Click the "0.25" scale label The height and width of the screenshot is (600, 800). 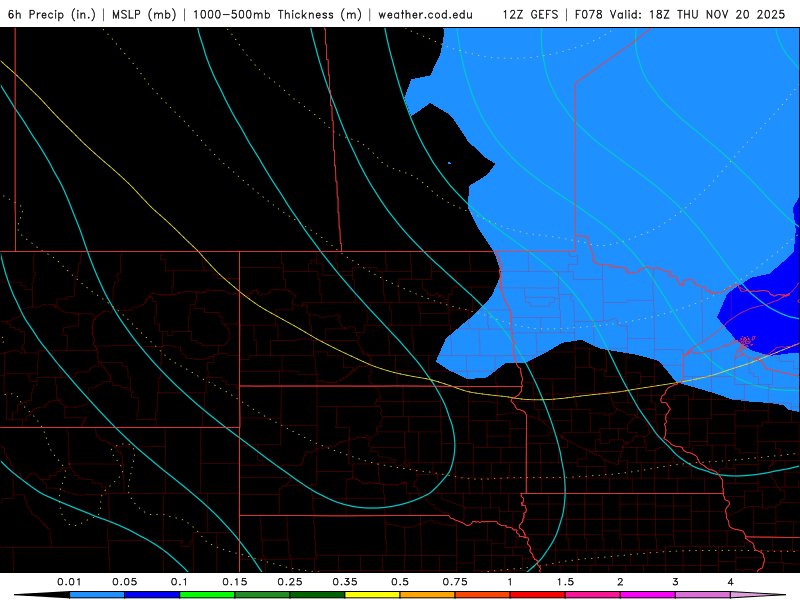[x=290, y=582]
